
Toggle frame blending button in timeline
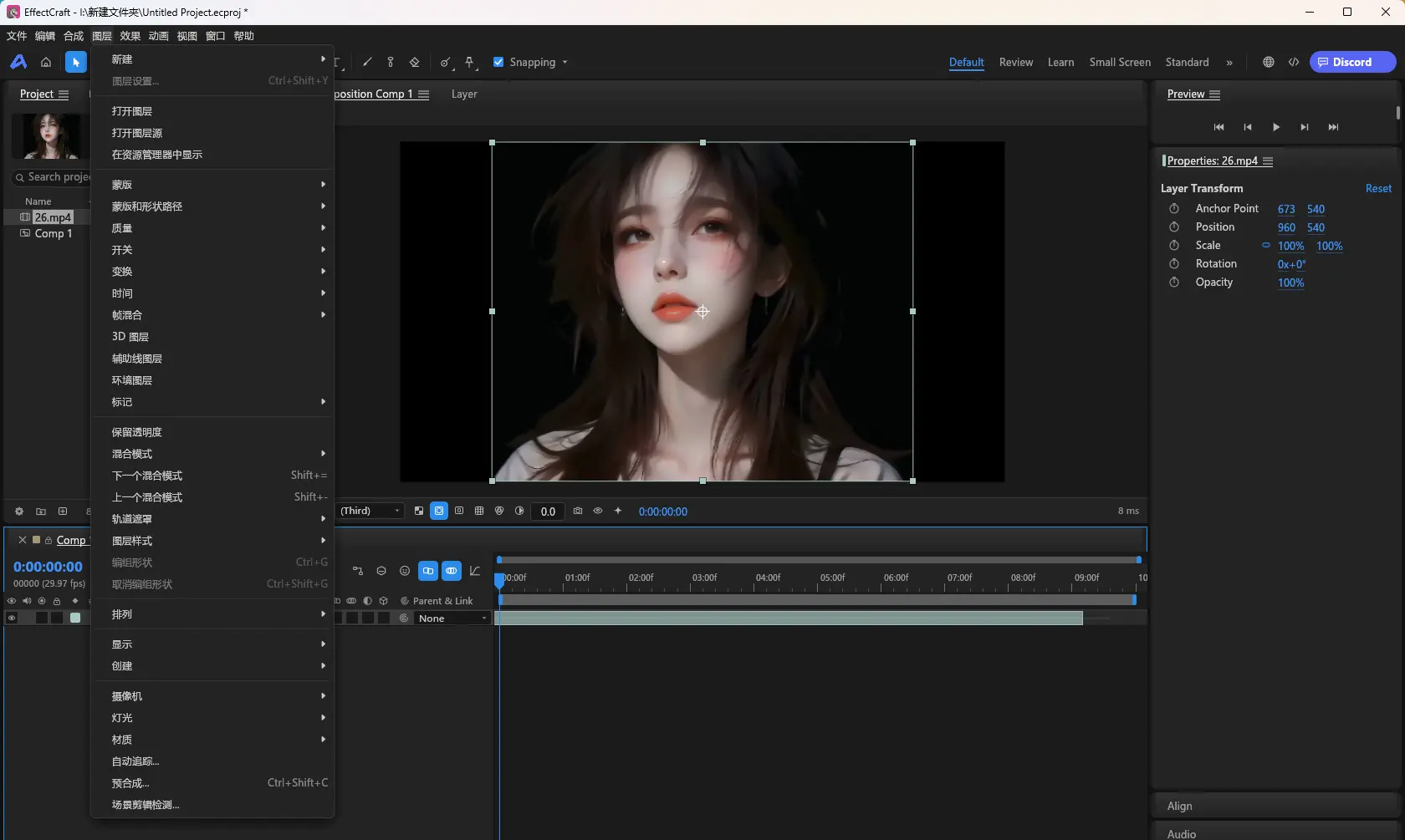428,571
